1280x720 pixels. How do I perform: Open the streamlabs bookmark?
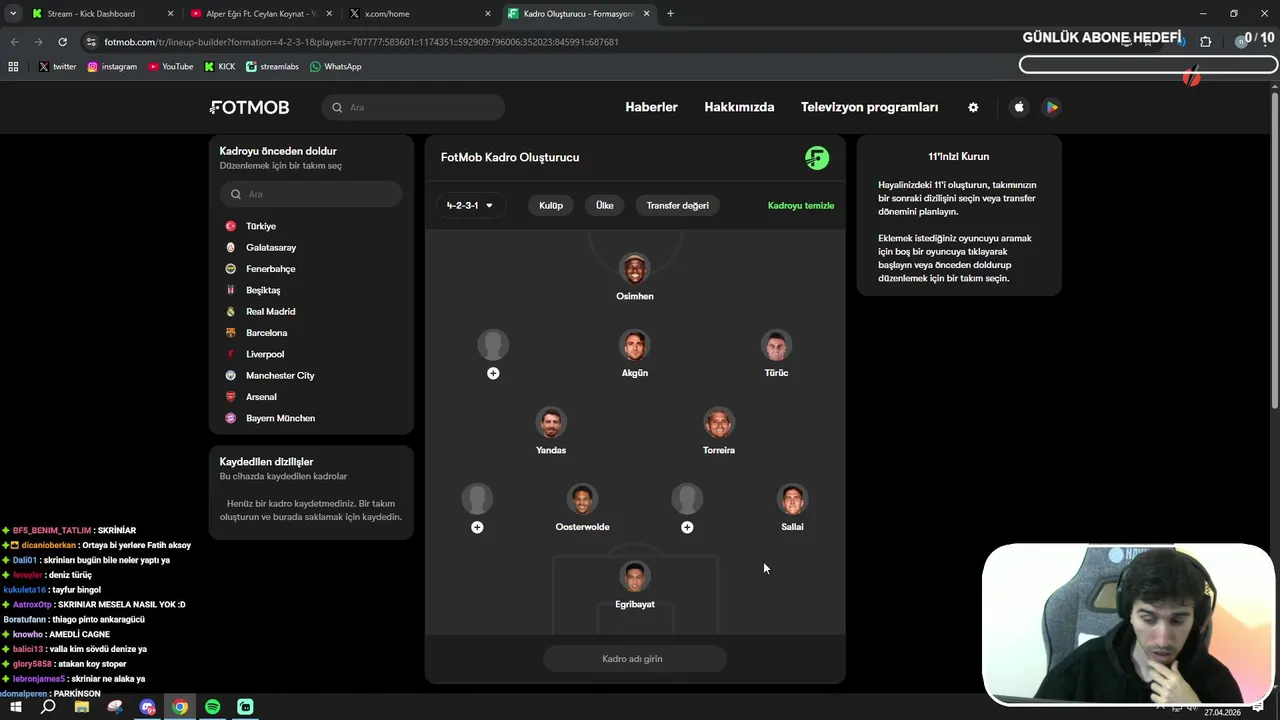pyautogui.click(x=272, y=67)
